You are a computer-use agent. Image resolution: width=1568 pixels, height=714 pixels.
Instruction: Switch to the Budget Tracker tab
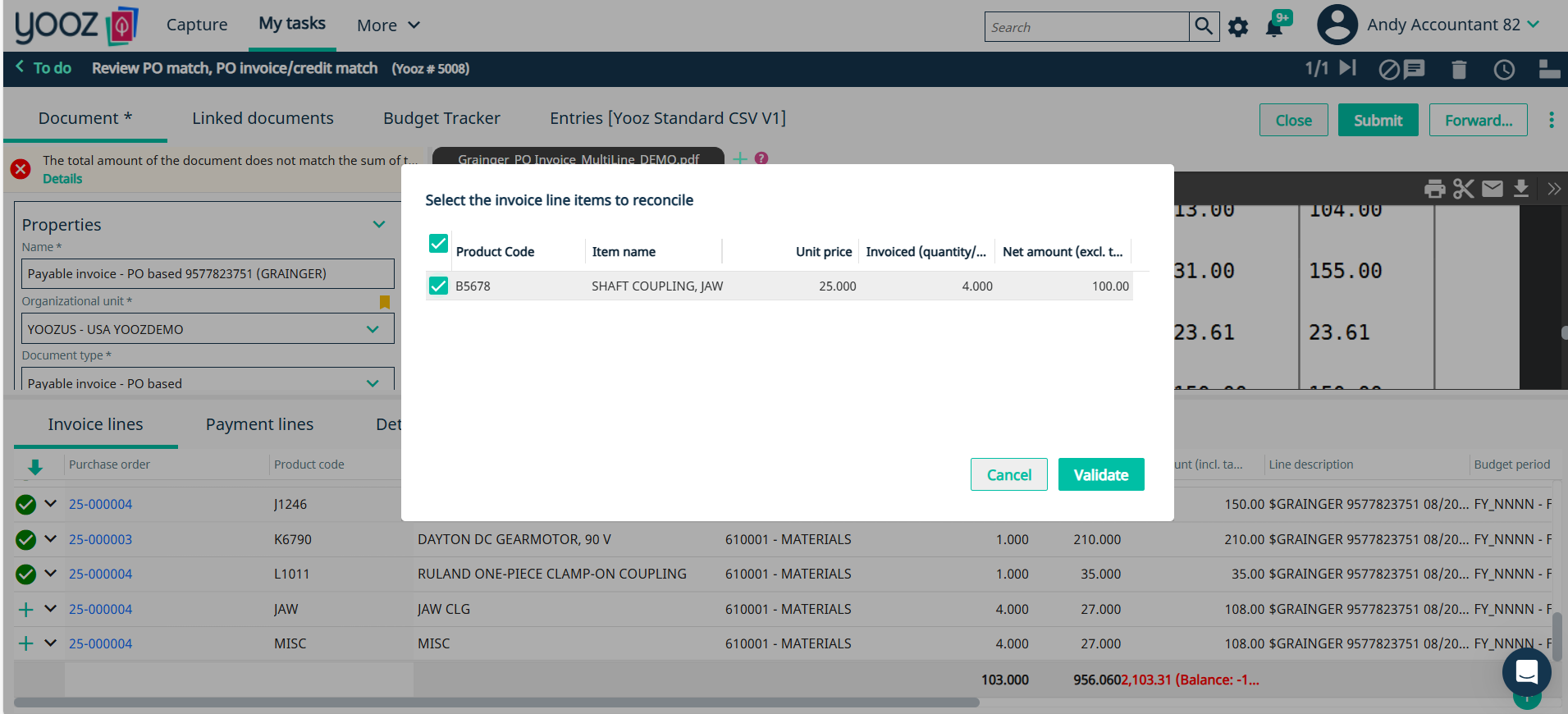[441, 118]
